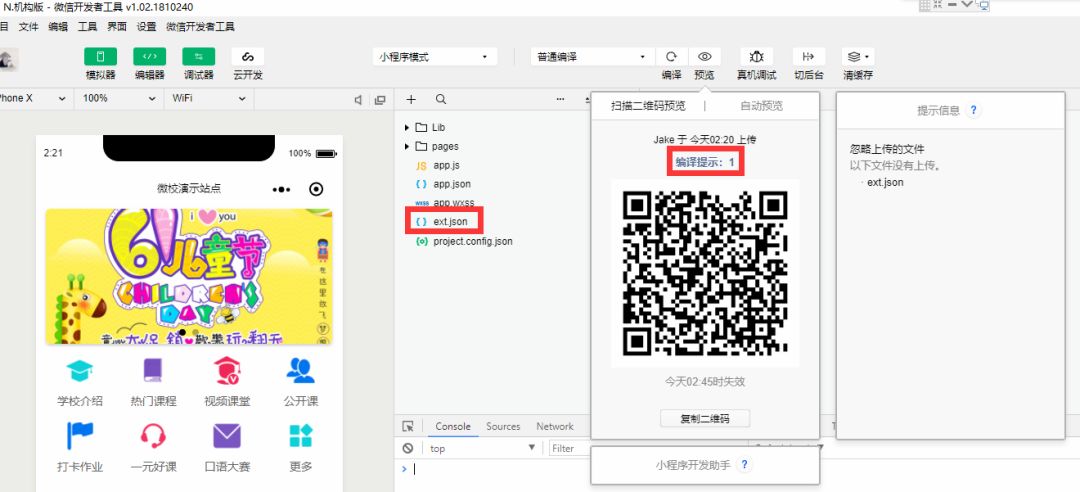The height and width of the screenshot is (492, 1080).
Task: Click the user avatar in toolbar
Action: [x=8, y=59]
